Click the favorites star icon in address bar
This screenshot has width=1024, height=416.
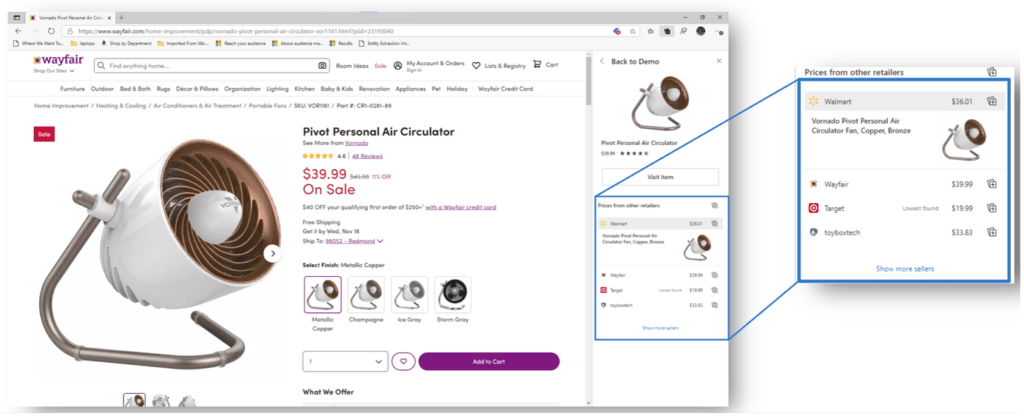point(633,31)
